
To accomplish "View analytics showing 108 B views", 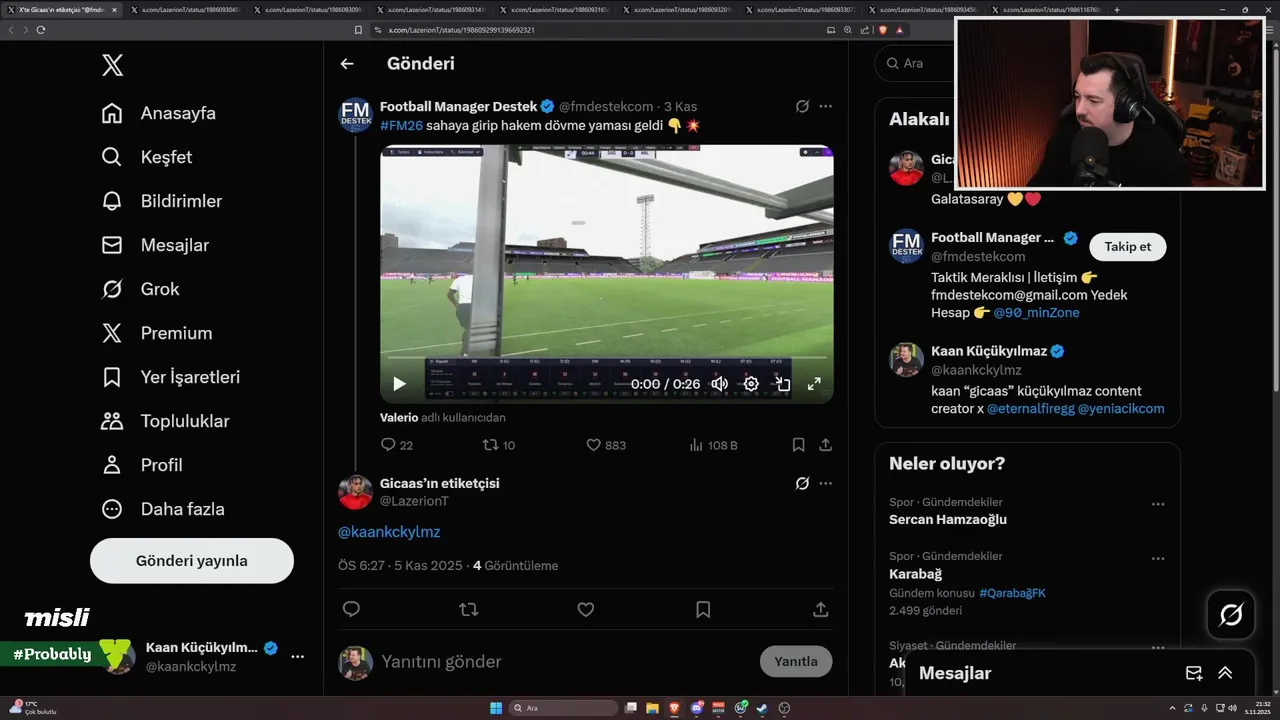I will [x=713, y=445].
